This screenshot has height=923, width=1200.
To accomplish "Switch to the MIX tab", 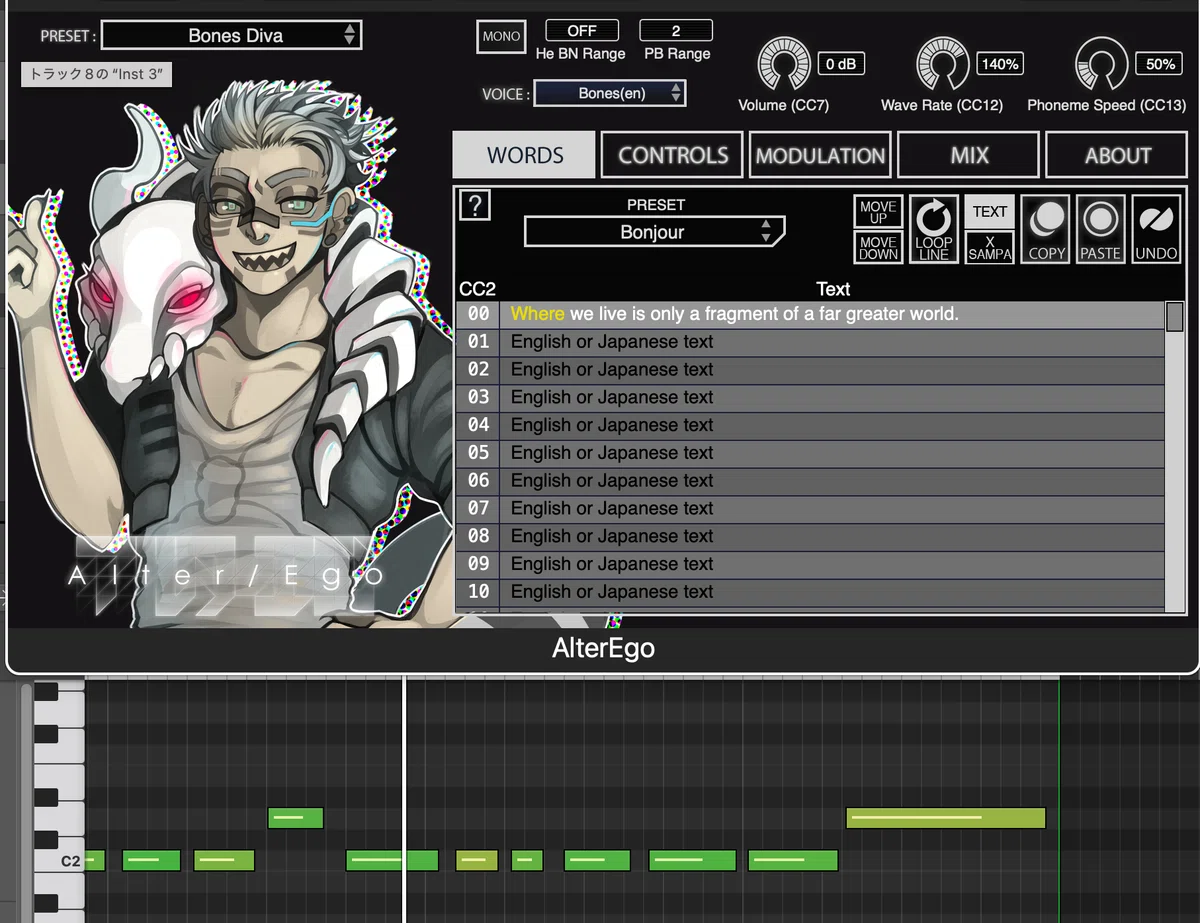I will pyautogui.click(x=969, y=155).
